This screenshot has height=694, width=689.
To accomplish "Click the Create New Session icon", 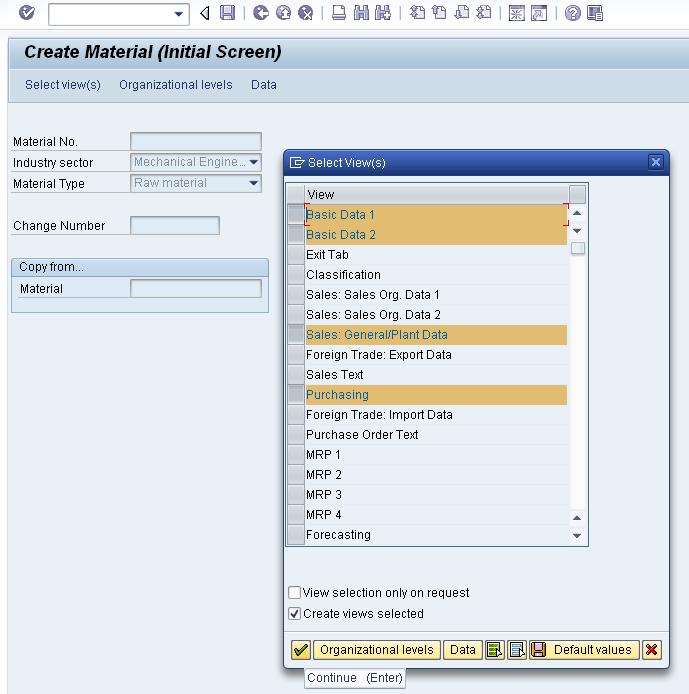I will 516,13.
